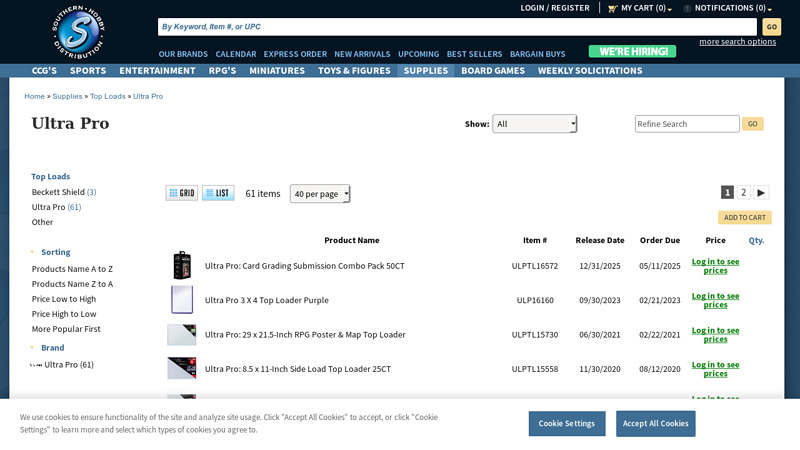Viewport: 800px width, 450px height.
Task: Open the BOARD GAMES menu
Action: (493, 70)
